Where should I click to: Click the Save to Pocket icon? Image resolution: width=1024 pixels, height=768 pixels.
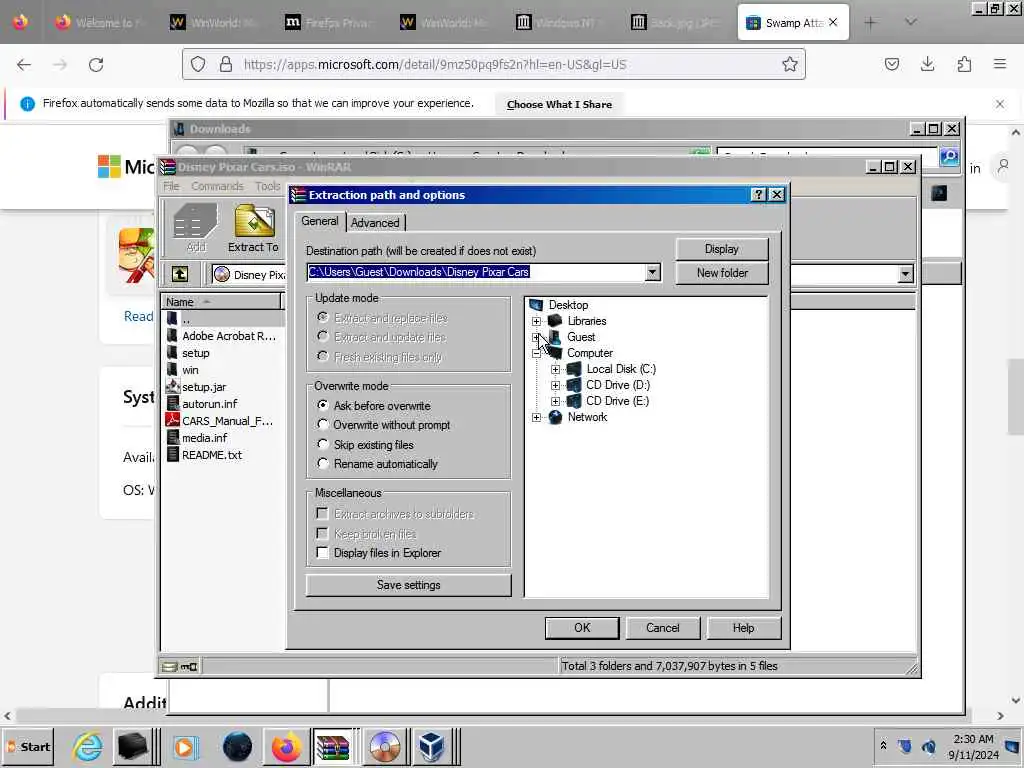(891, 64)
